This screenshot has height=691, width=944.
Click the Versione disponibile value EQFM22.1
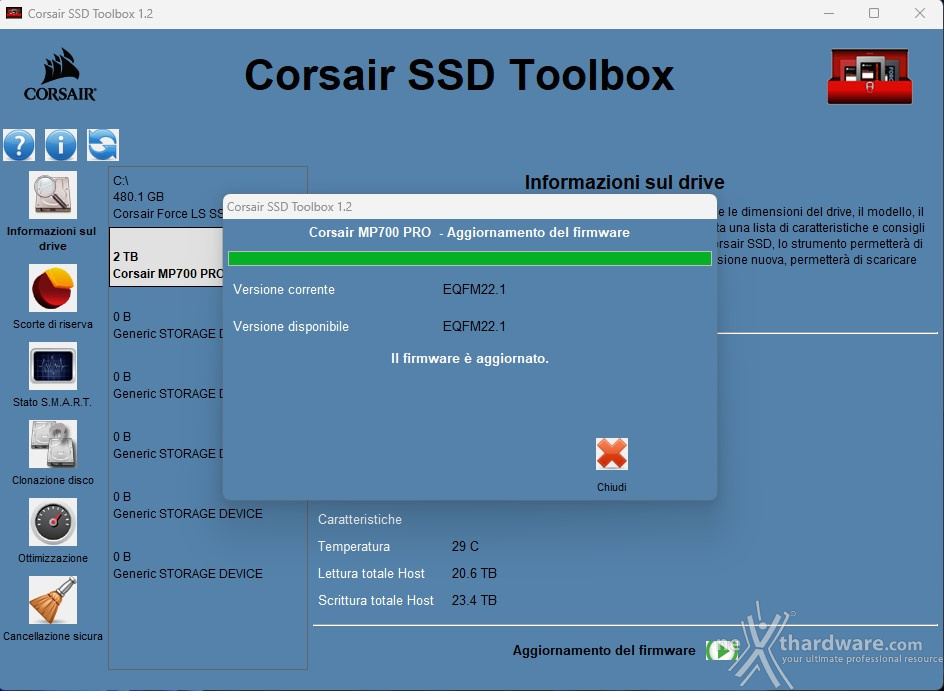(x=474, y=326)
